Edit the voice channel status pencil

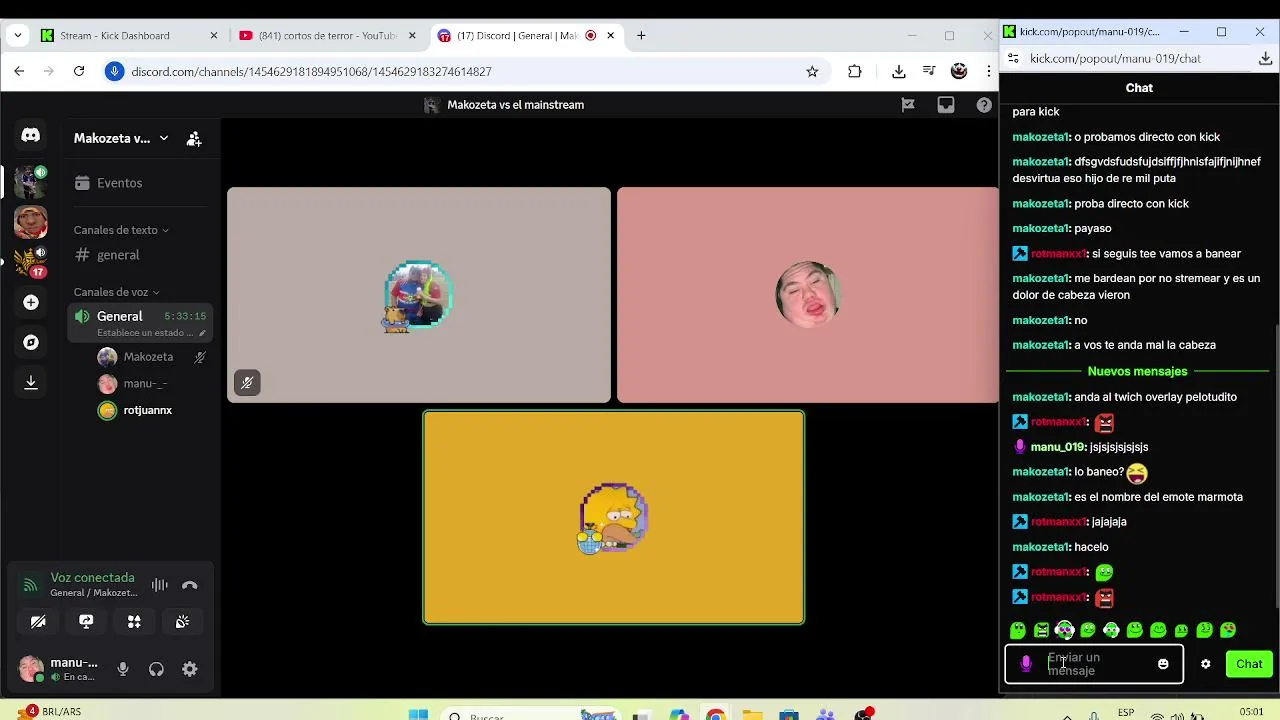pyautogui.click(x=202, y=333)
